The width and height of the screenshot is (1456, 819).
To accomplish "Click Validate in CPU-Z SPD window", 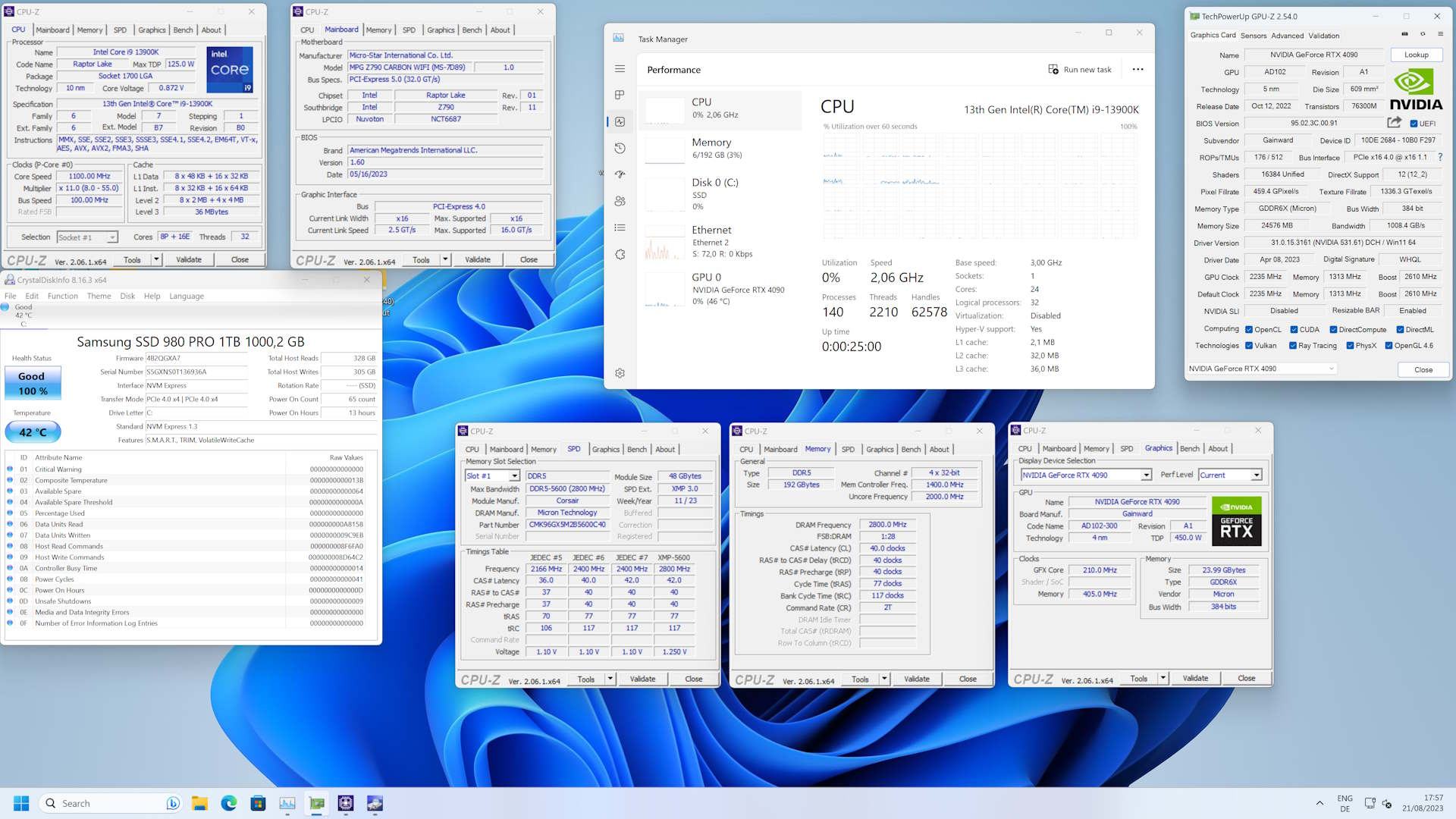I will (x=642, y=679).
